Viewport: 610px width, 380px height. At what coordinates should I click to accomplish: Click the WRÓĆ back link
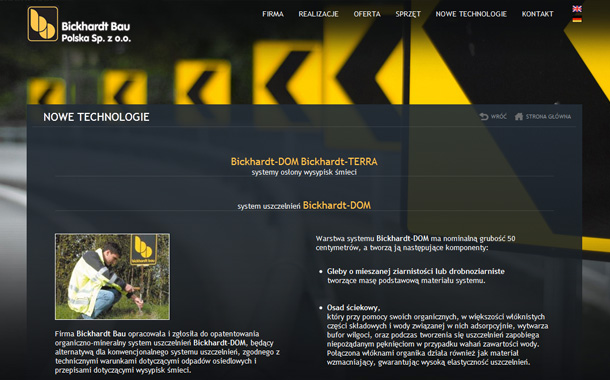499,116
